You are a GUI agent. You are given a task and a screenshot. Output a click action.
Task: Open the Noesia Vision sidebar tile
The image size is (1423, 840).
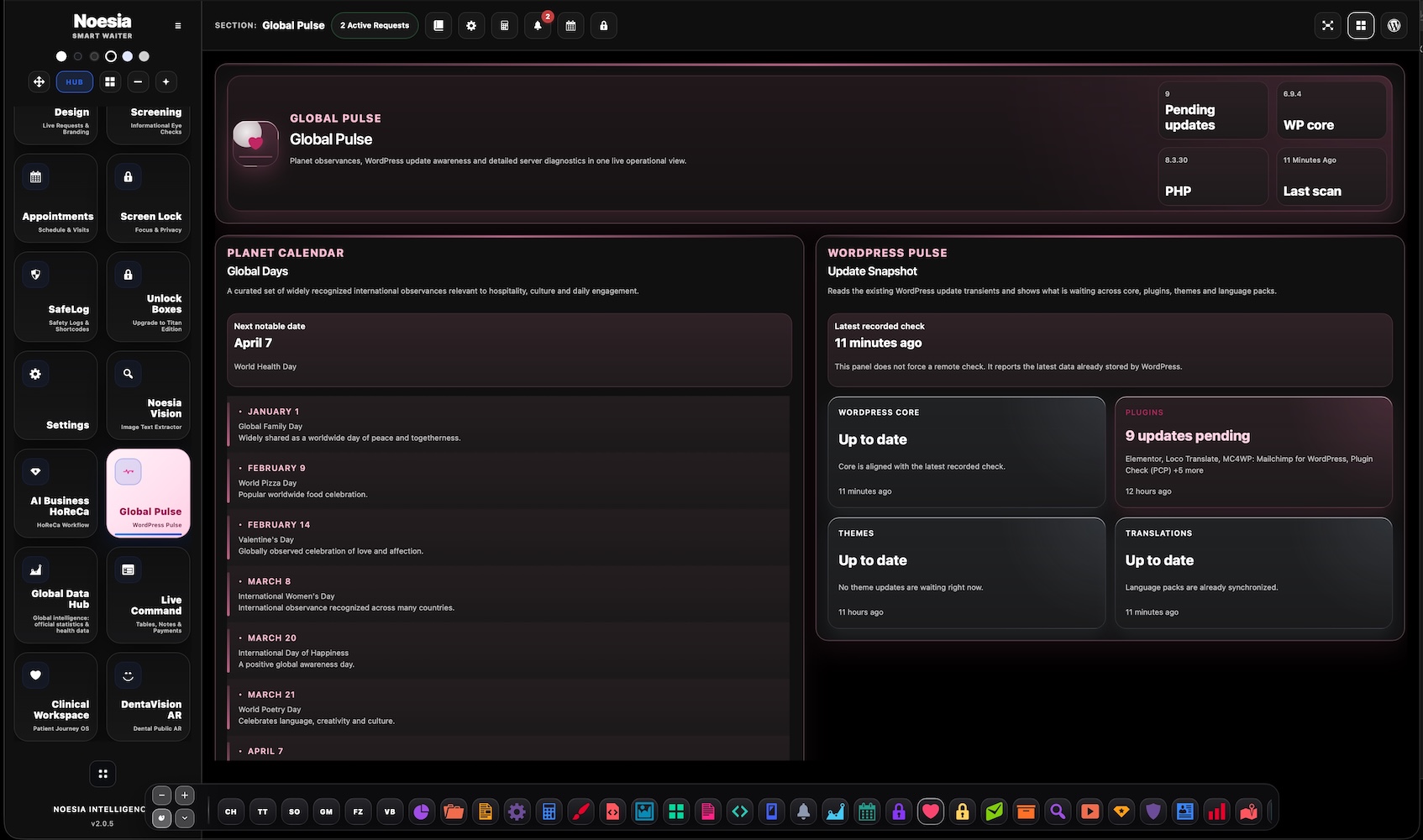click(x=149, y=395)
